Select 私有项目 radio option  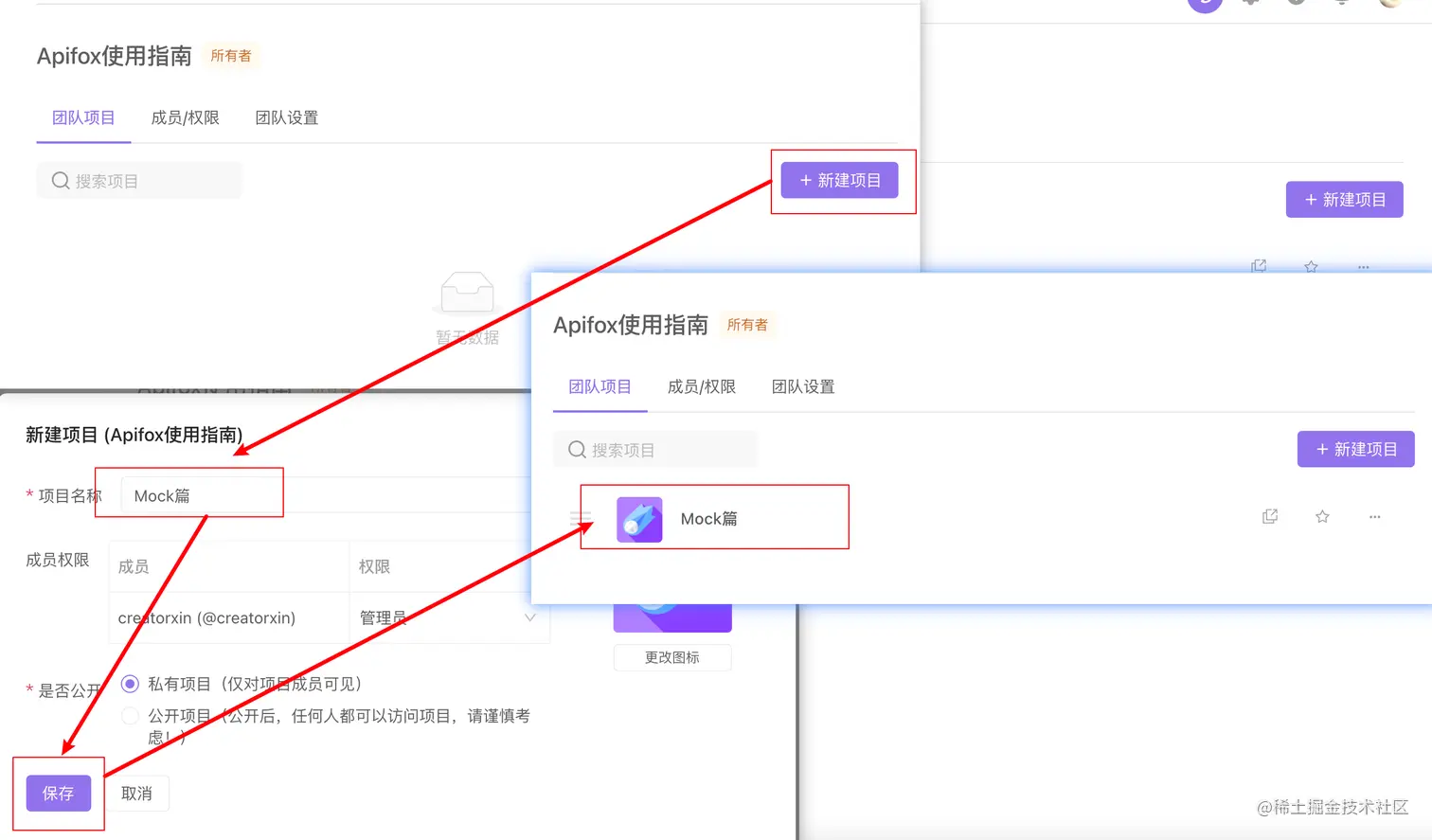click(131, 684)
